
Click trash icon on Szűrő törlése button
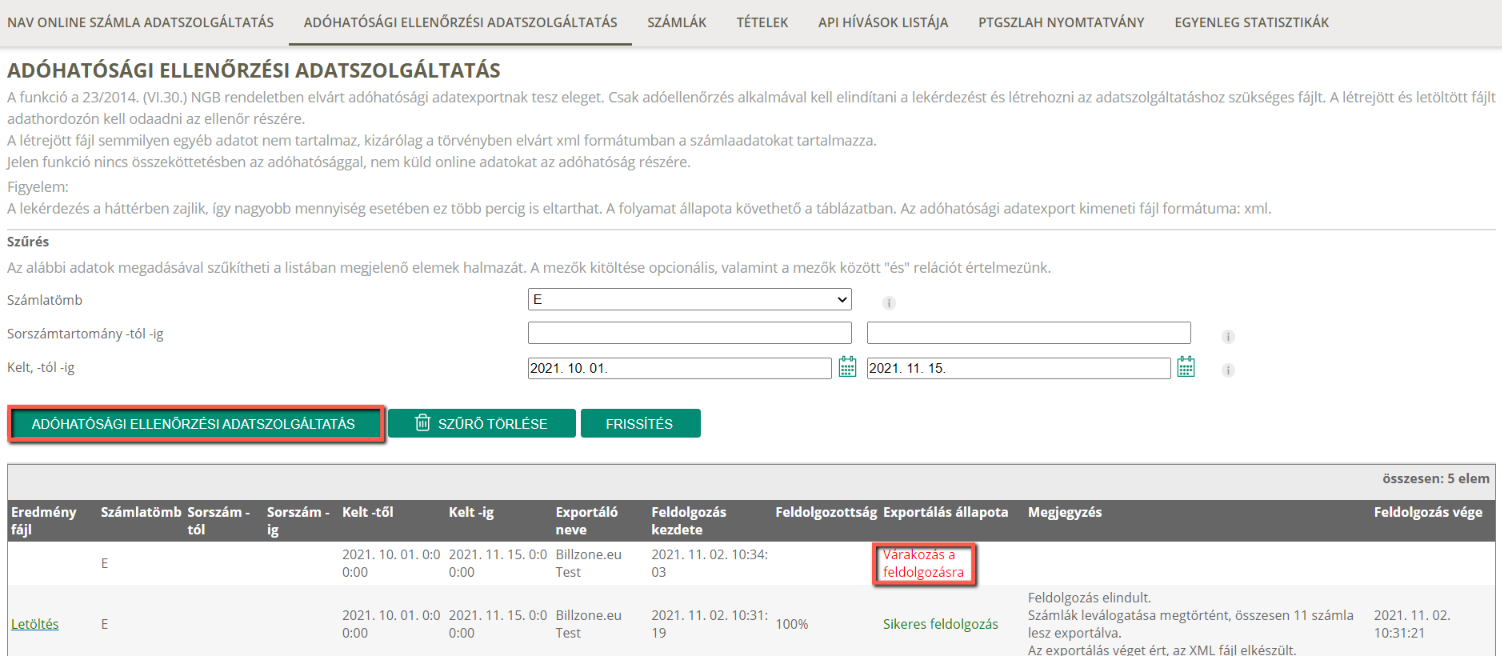pos(423,423)
